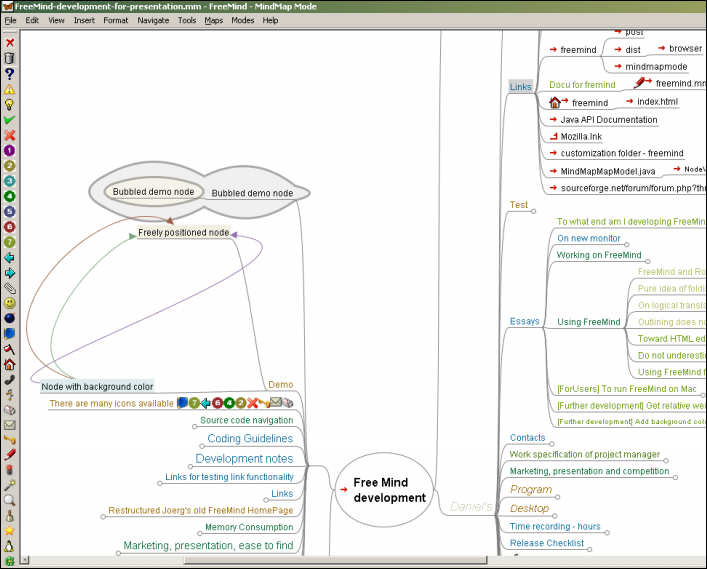Expand the Release Checklist fold circle
Viewport: 707px width, 569px height.
click(589, 549)
